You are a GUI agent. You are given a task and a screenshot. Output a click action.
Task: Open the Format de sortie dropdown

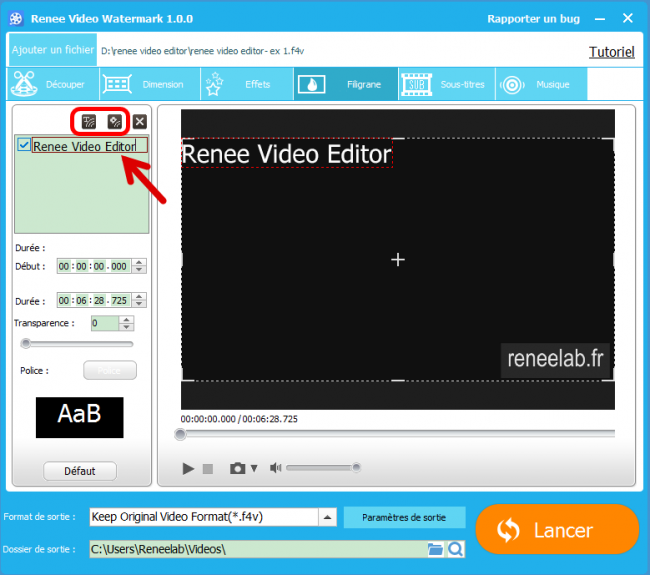click(327, 517)
